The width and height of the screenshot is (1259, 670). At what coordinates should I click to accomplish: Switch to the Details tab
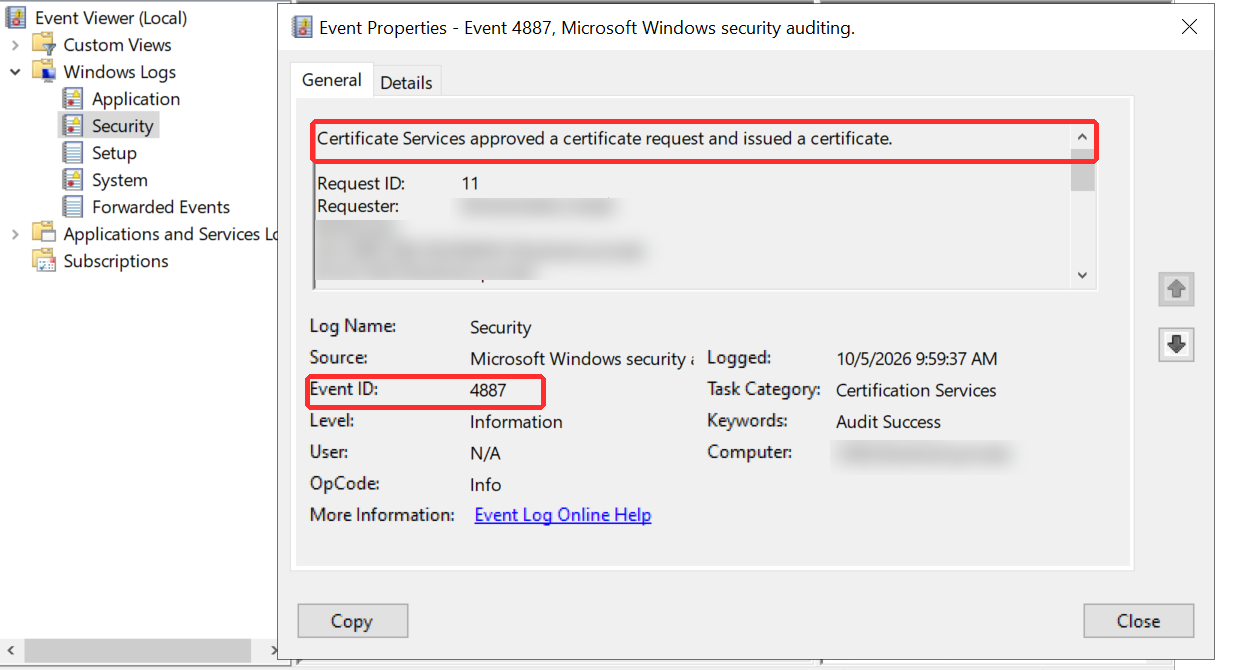coord(406,83)
